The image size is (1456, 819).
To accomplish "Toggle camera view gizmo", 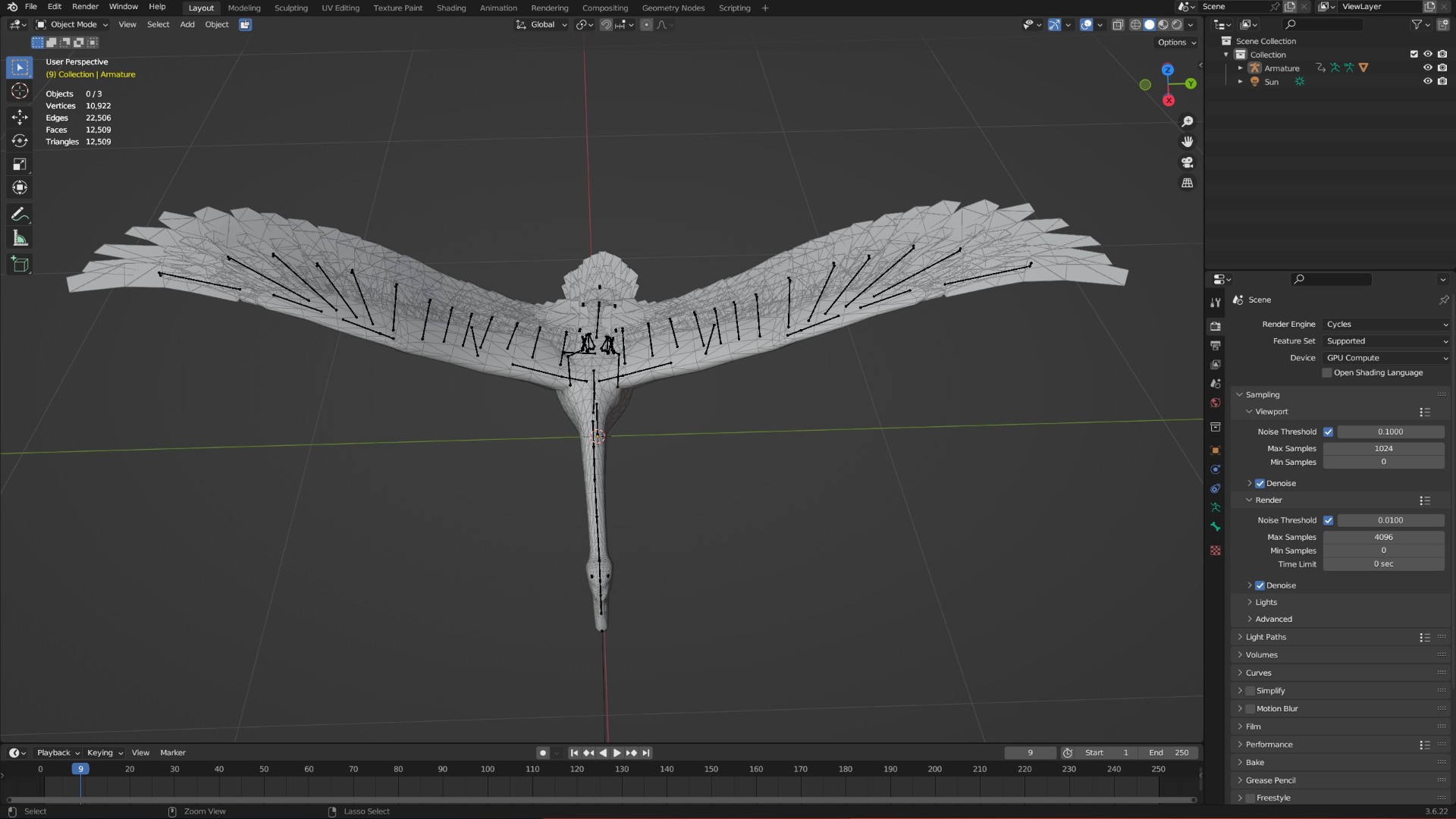I will tap(1188, 162).
